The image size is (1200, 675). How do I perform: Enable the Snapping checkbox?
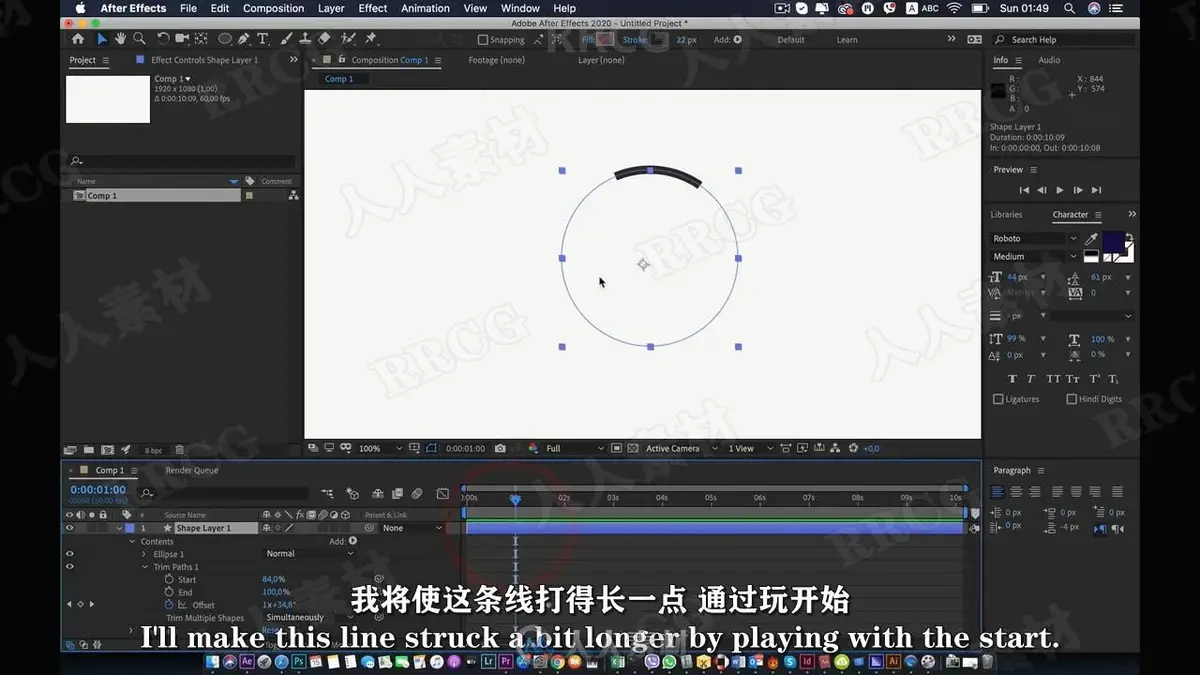coord(483,40)
